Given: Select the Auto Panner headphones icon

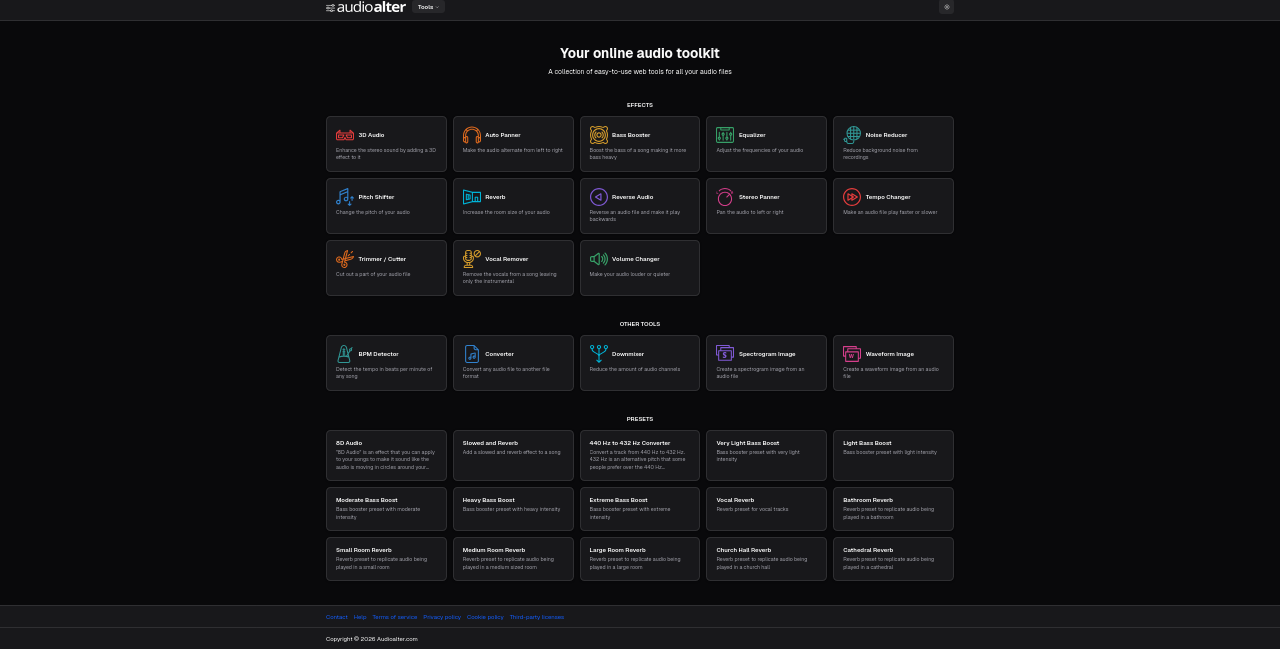Looking at the screenshot, I should click(472, 135).
